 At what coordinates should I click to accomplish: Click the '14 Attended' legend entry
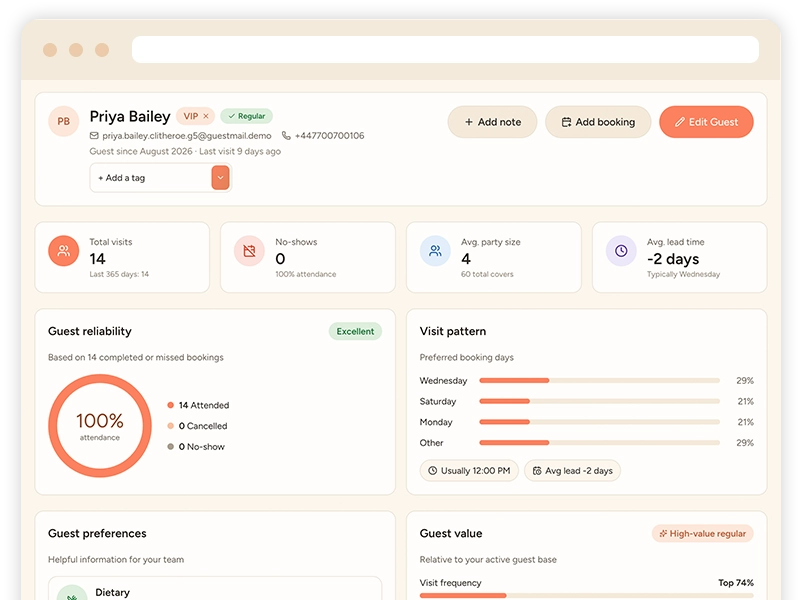click(198, 406)
